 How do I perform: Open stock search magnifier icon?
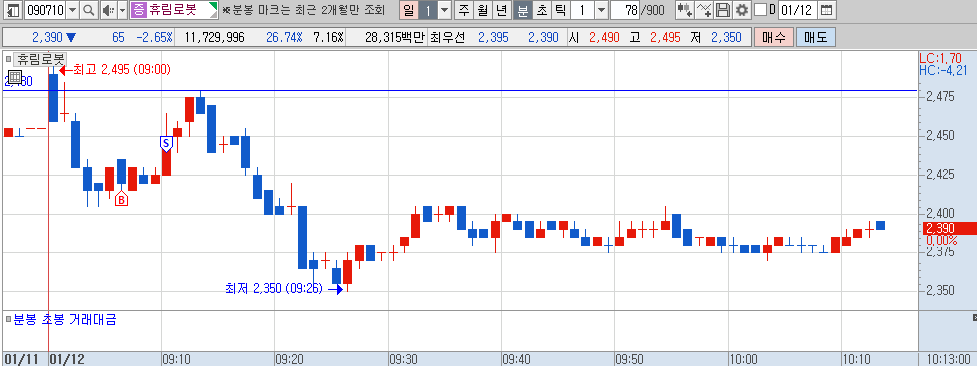(89, 9)
